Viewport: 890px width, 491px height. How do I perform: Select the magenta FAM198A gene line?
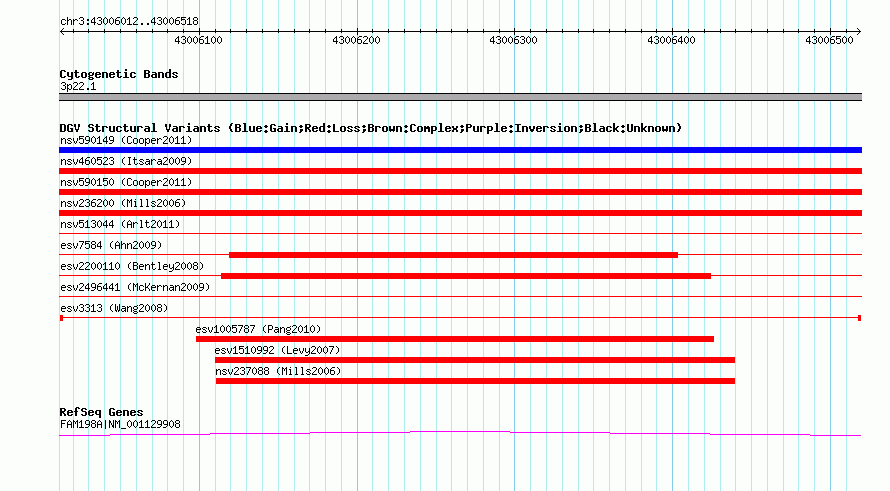pyautogui.click(x=460, y=434)
